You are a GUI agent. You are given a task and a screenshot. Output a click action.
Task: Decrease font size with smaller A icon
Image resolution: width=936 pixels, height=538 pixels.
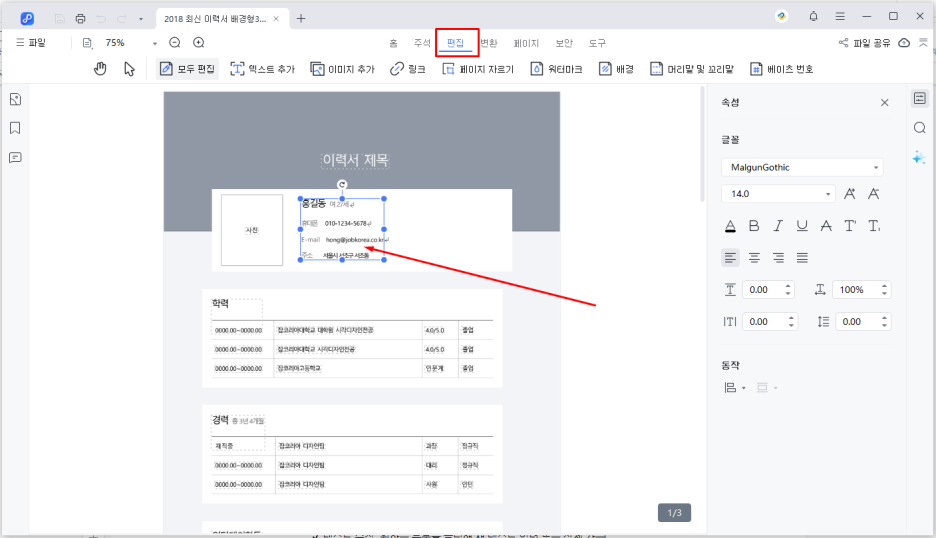coord(874,193)
